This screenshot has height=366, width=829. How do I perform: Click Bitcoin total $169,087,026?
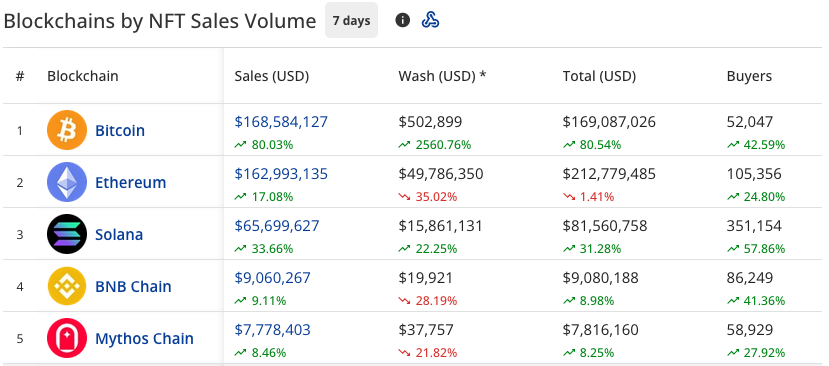click(610, 122)
